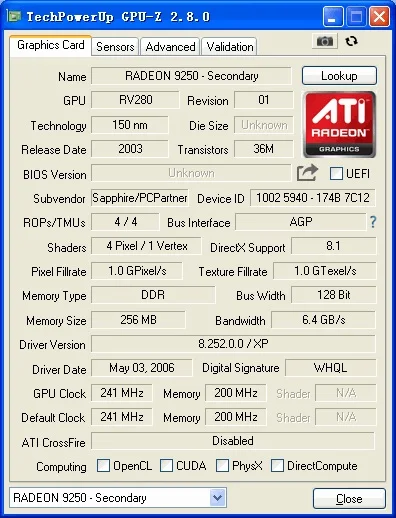This screenshot has height=518, width=396.
Task: Minimize the GPU-Z window
Action: (333, 16)
